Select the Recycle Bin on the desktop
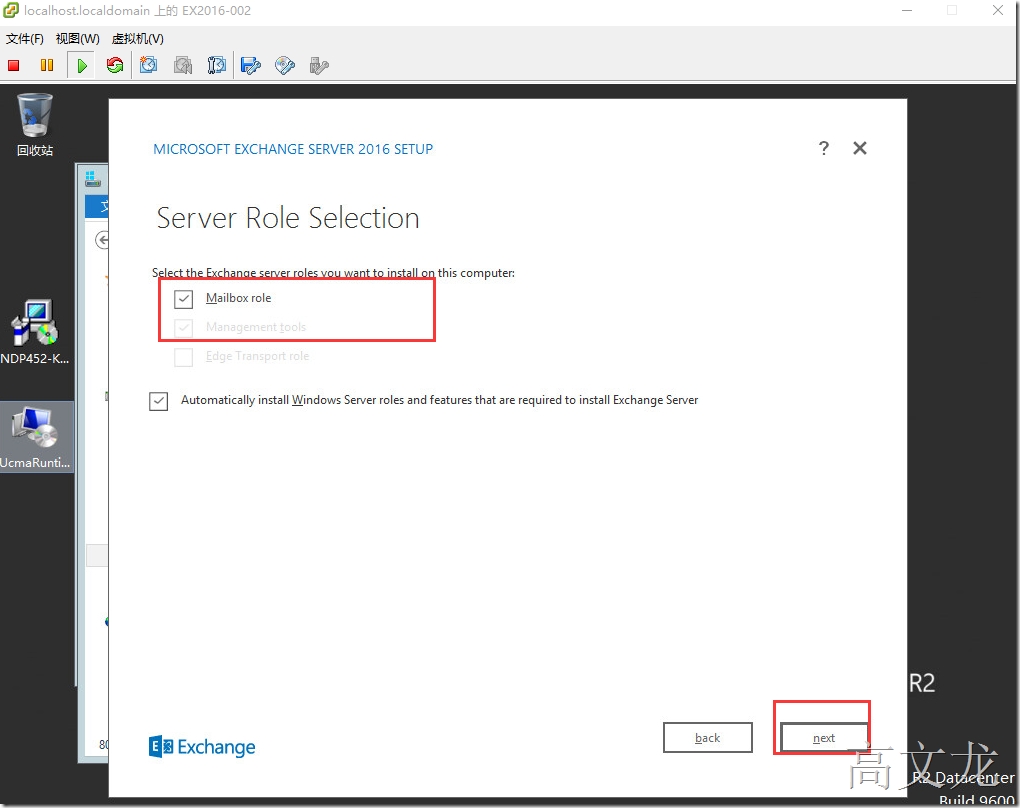 click(34, 124)
